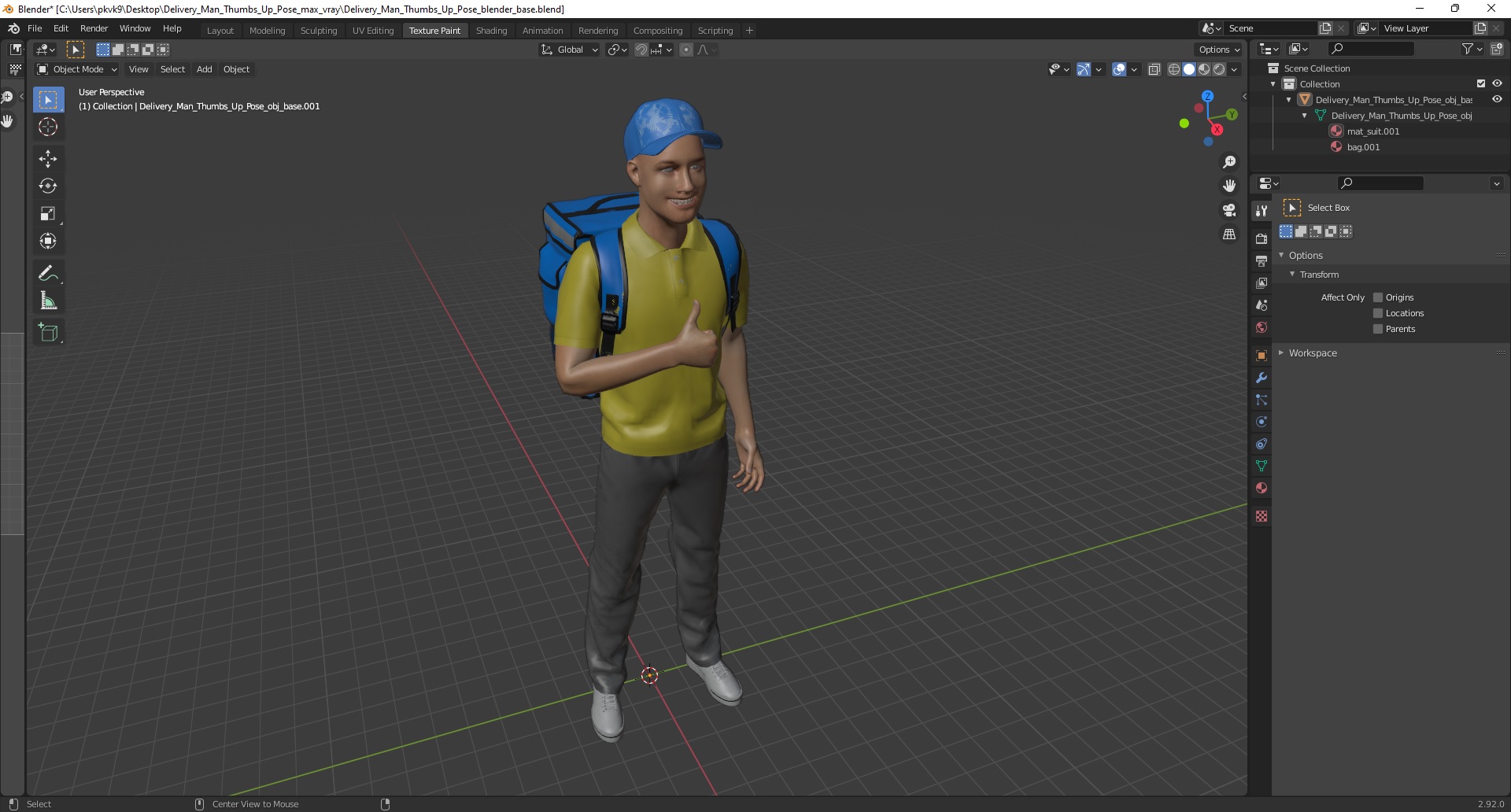Screen dimensions: 1511x812
Task: Toggle viewport gizmos display button
Action: (x=1084, y=69)
